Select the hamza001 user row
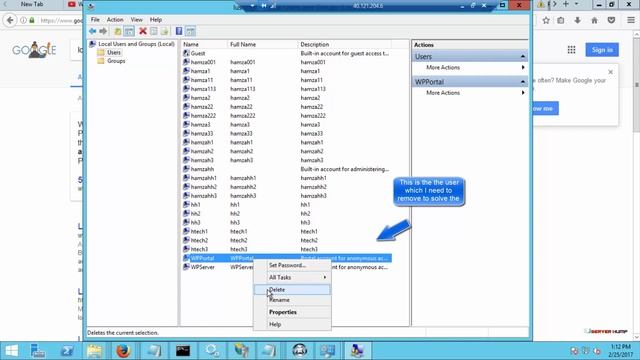 pyautogui.click(x=286, y=62)
